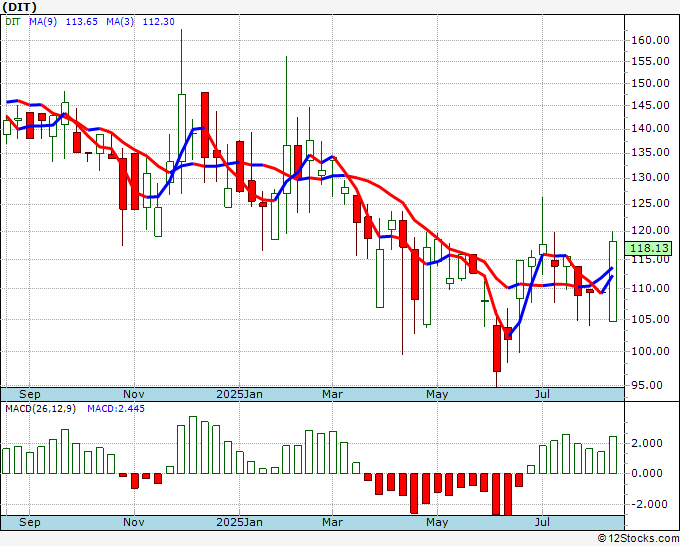Image resolution: width=680 pixels, height=546 pixels.
Task: Click the 0.000 MACD axis label
Action: tap(647, 473)
